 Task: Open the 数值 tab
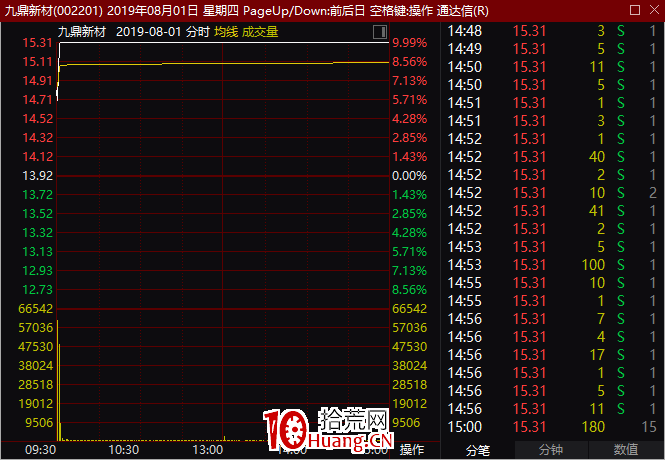coord(626,450)
